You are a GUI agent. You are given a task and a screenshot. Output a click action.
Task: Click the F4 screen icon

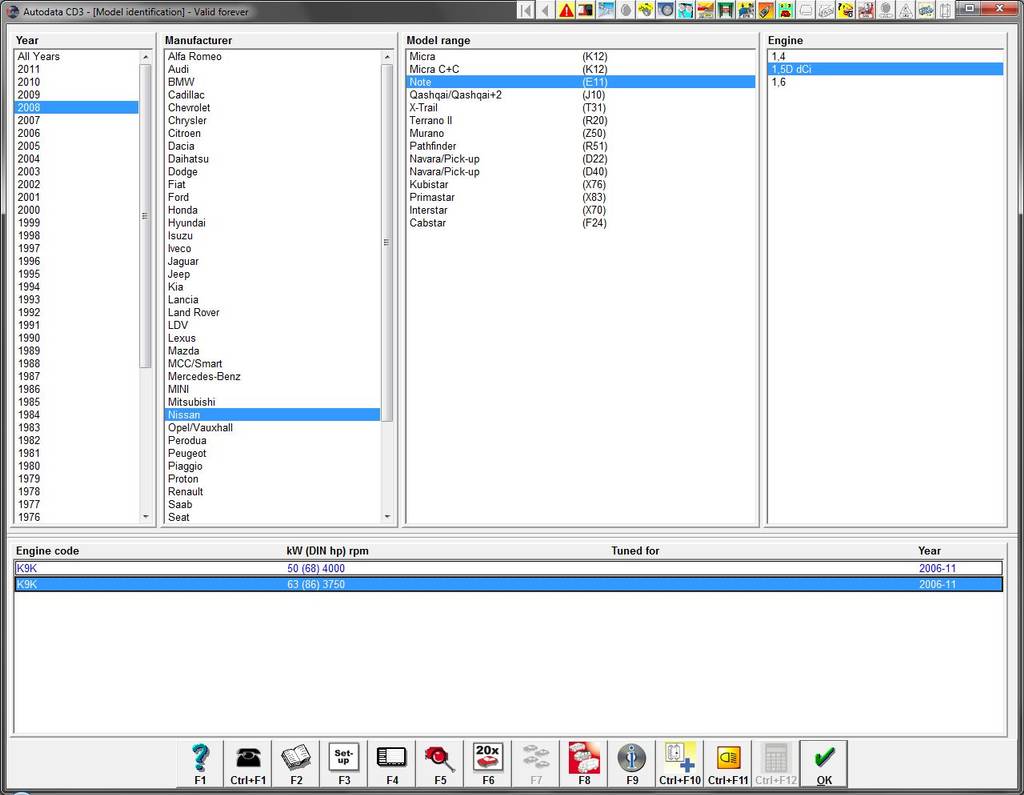point(392,764)
